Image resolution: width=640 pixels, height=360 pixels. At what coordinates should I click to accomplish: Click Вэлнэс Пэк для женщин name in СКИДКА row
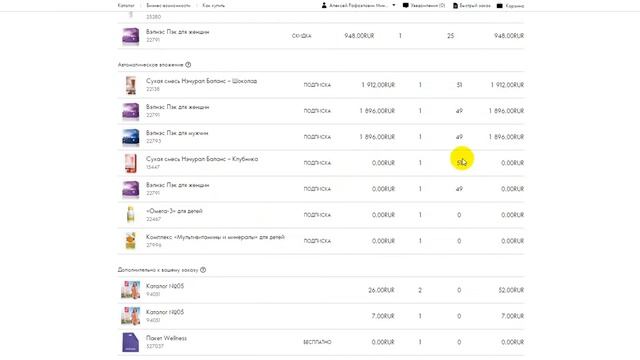178,32
